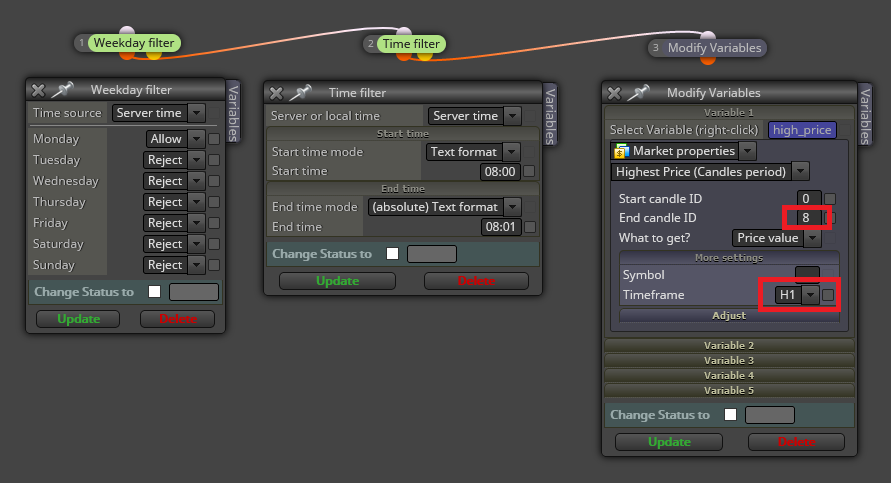Toggle checkbox beside End time 08:01

point(530,227)
